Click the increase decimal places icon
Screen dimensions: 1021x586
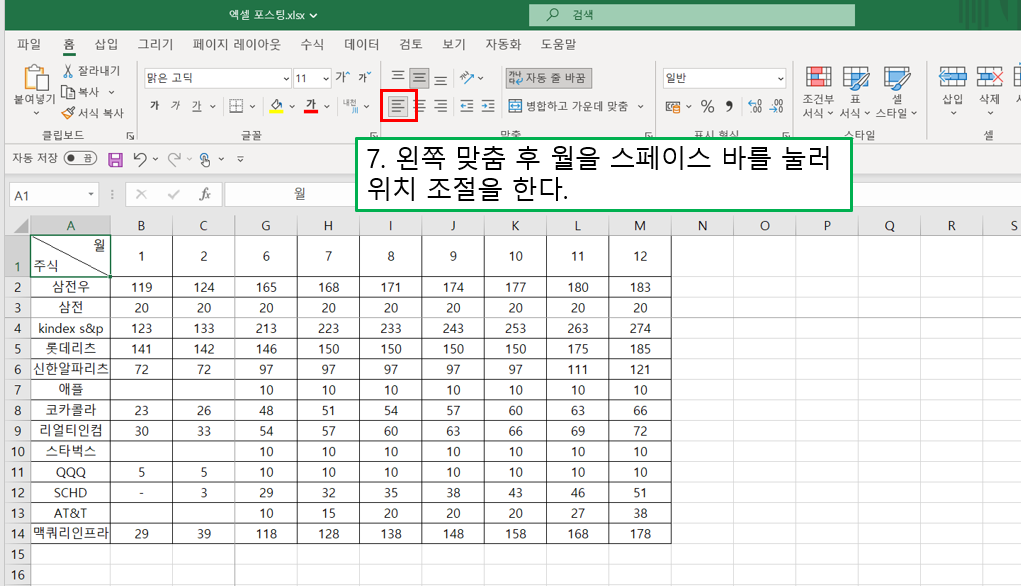(755, 105)
